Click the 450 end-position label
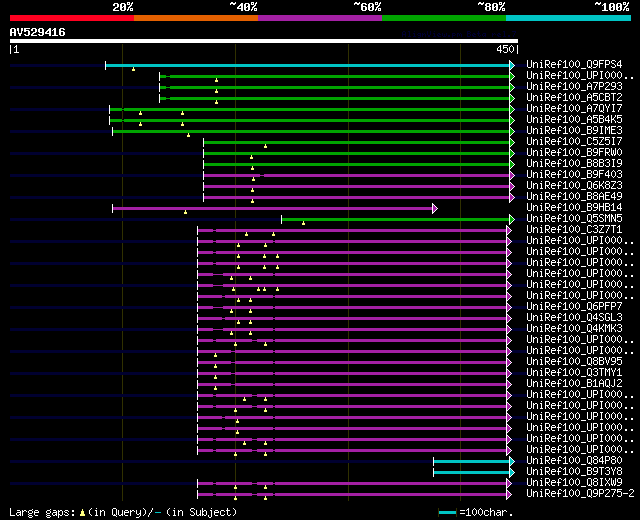This screenshot has height=520, width=640. tap(505, 49)
